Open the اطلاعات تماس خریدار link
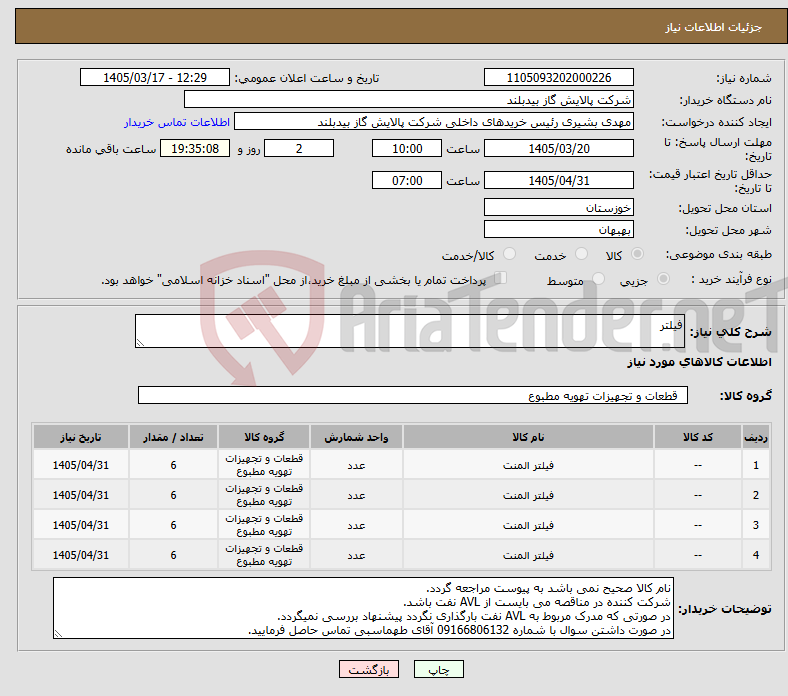The width and height of the screenshot is (788, 696). click(x=177, y=122)
